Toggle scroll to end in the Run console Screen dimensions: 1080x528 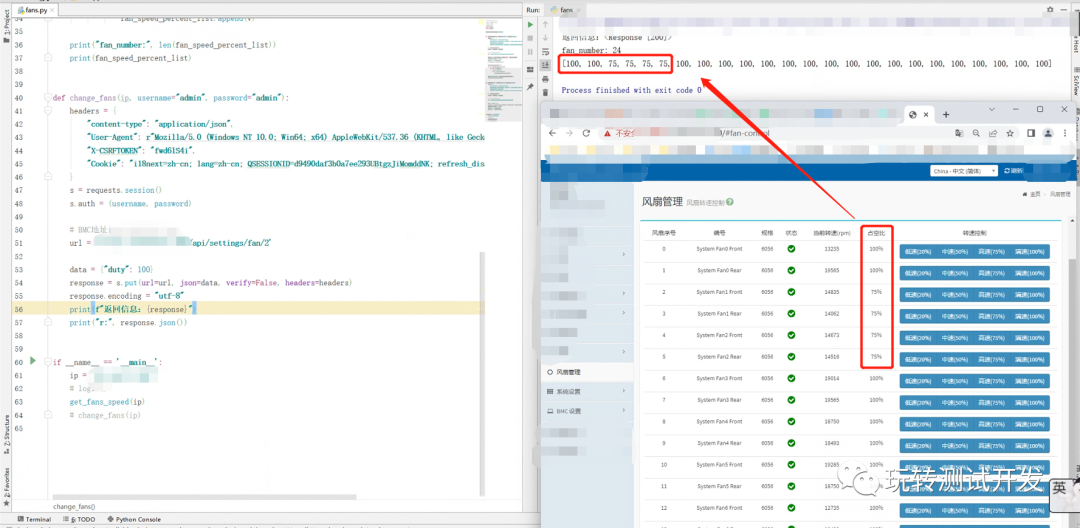(545, 65)
